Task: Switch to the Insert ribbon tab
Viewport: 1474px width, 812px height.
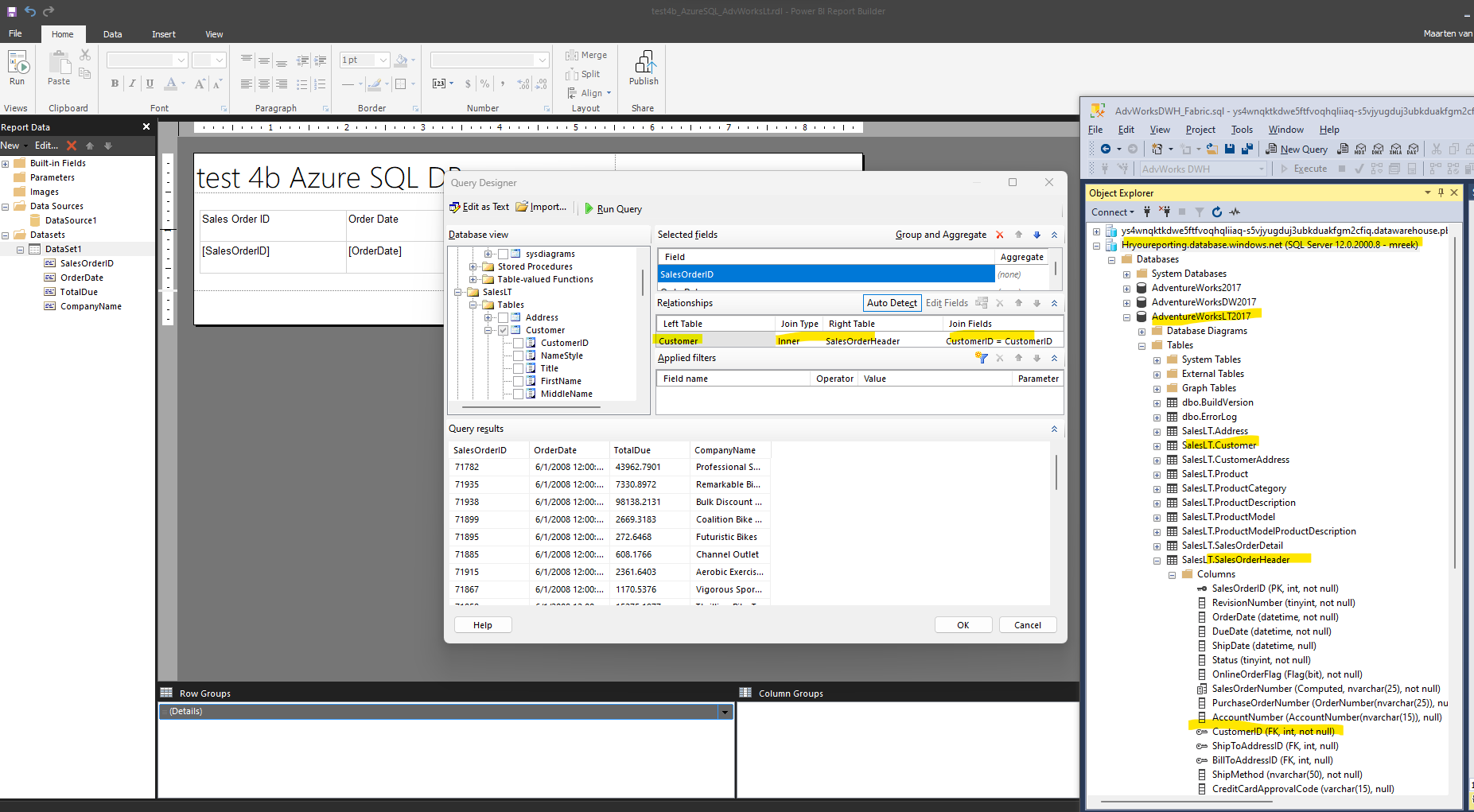Action: click(163, 33)
